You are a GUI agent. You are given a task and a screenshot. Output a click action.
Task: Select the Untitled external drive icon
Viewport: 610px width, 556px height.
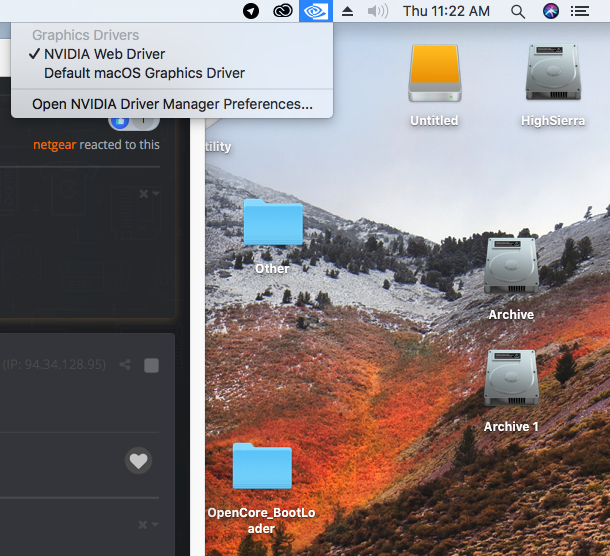tap(435, 73)
